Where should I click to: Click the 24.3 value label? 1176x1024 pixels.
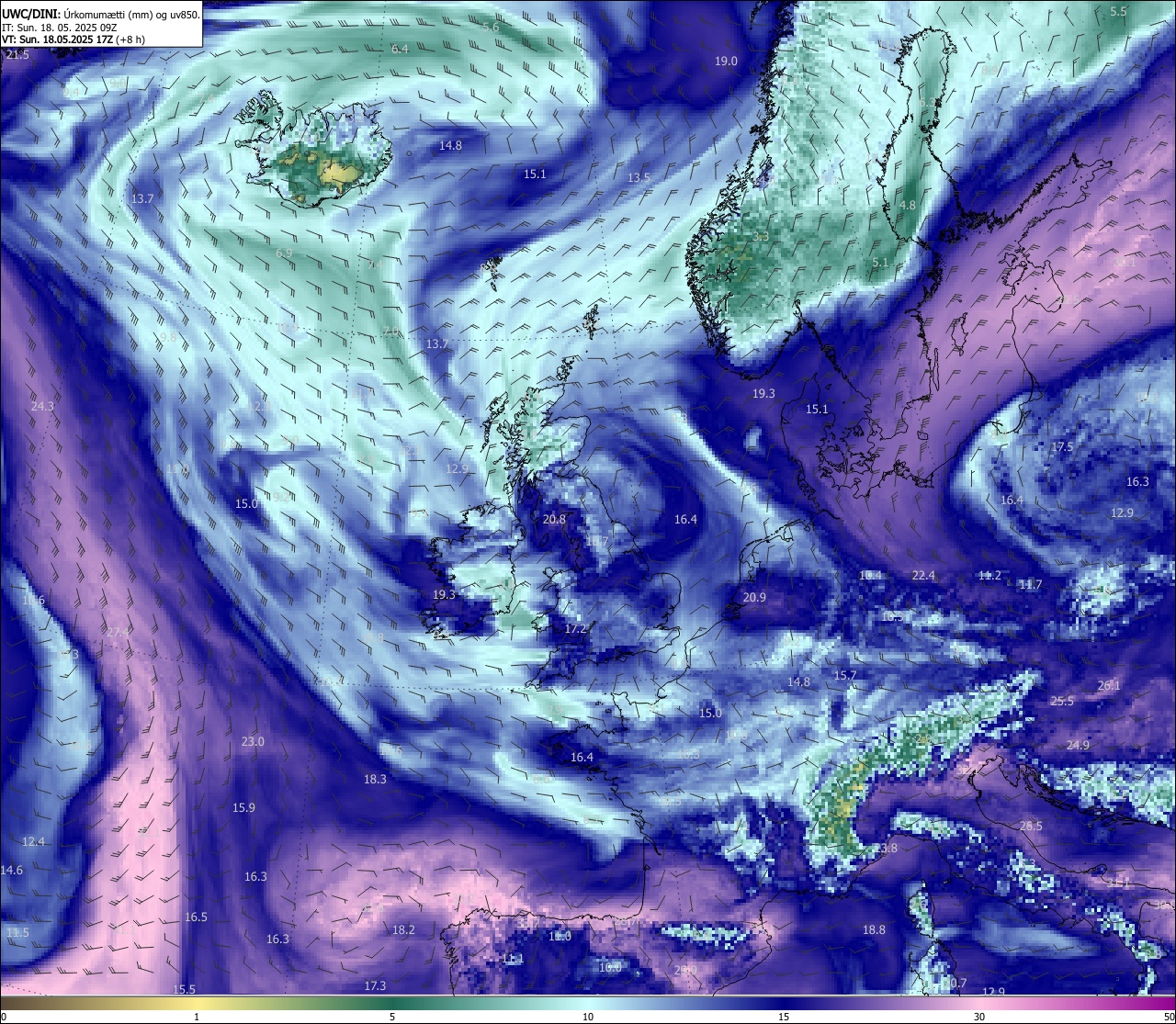(42, 406)
